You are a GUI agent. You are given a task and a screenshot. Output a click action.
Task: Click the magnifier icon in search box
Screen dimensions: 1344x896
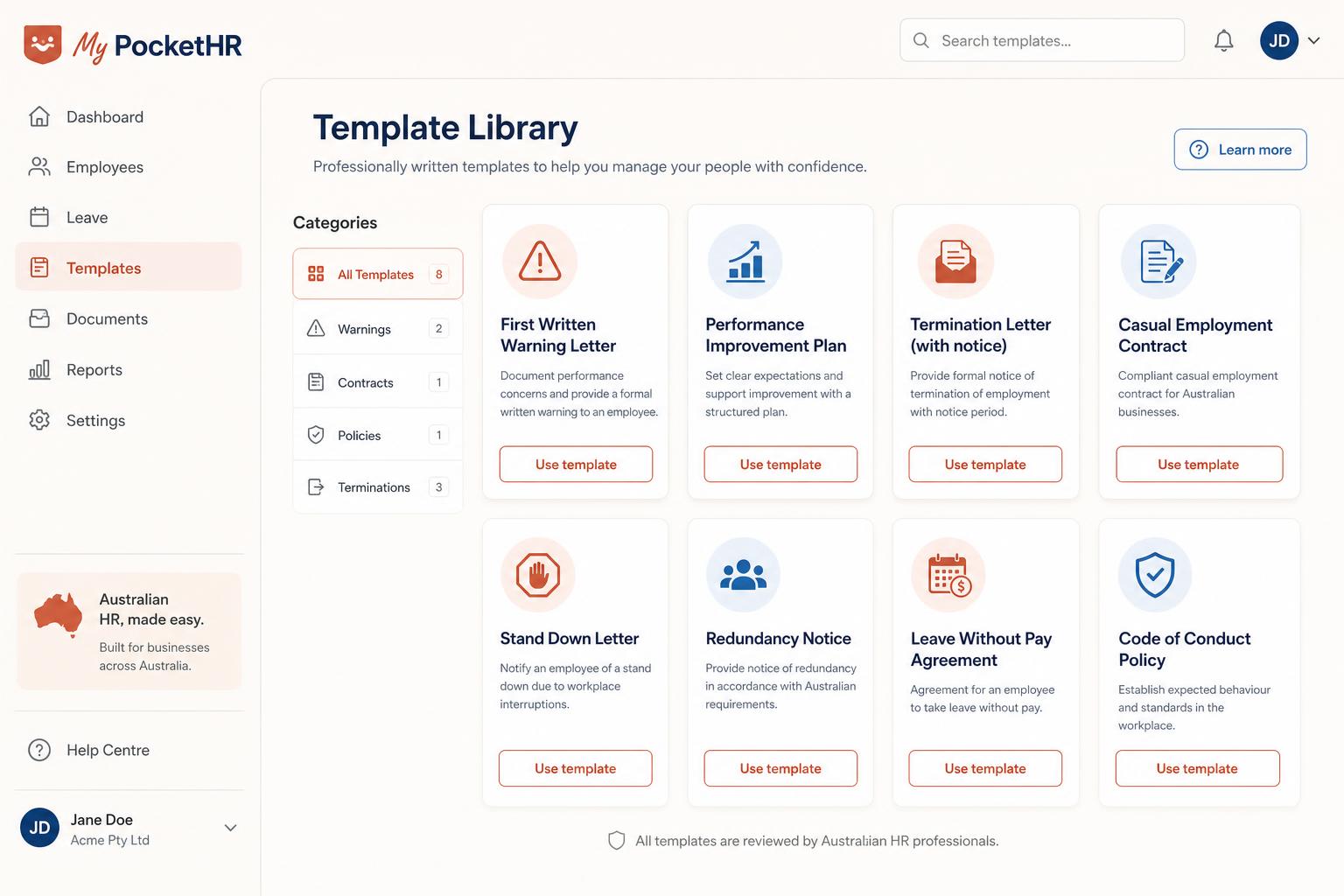(921, 40)
